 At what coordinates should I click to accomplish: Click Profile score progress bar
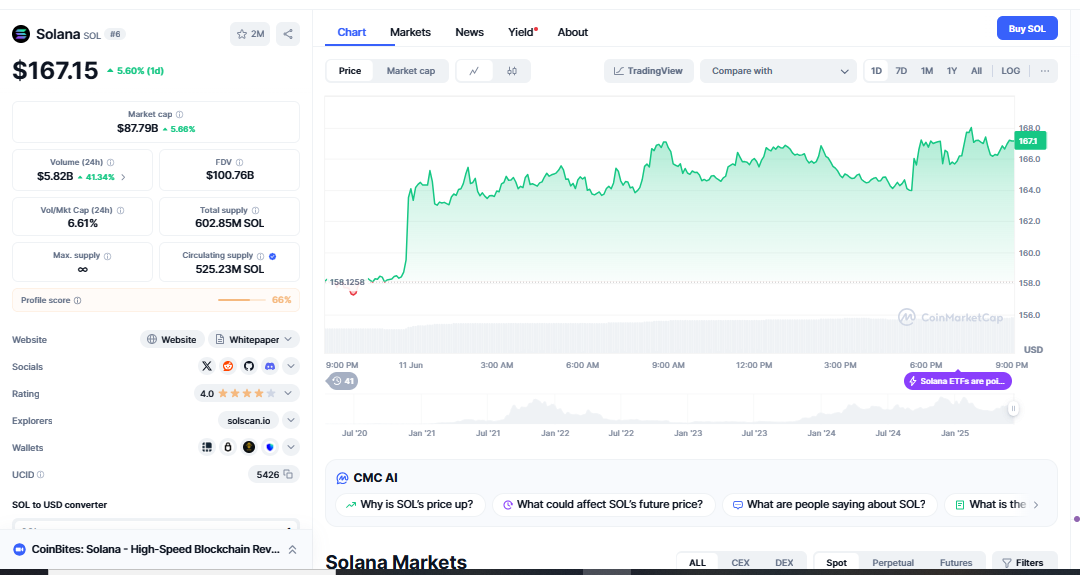(242, 300)
